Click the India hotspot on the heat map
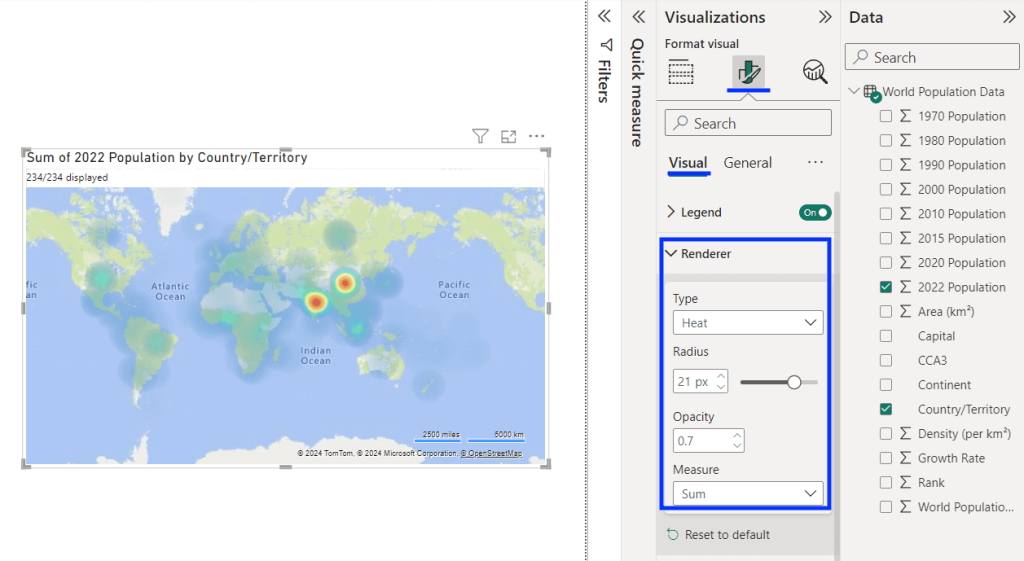This screenshot has height=561, width=1024. tap(316, 302)
